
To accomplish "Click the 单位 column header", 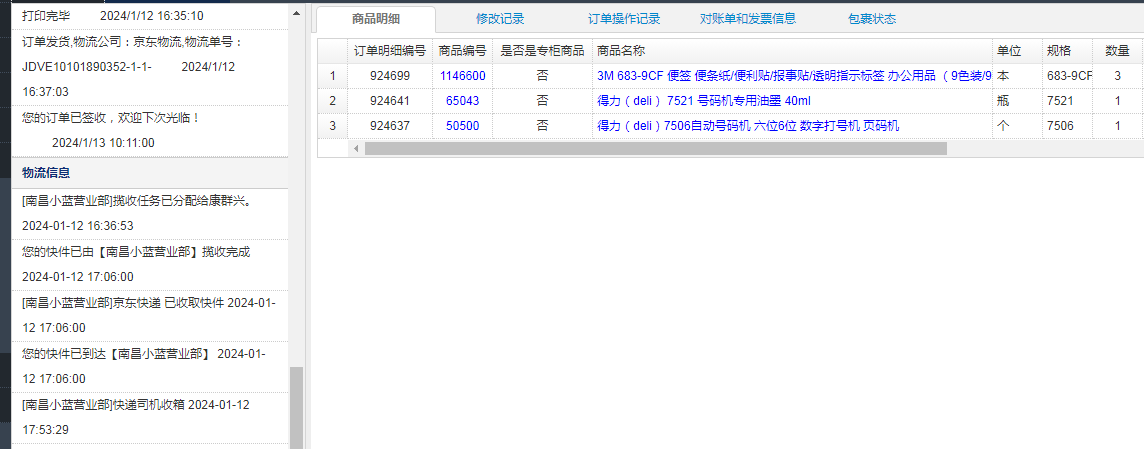I will 1017,51.
